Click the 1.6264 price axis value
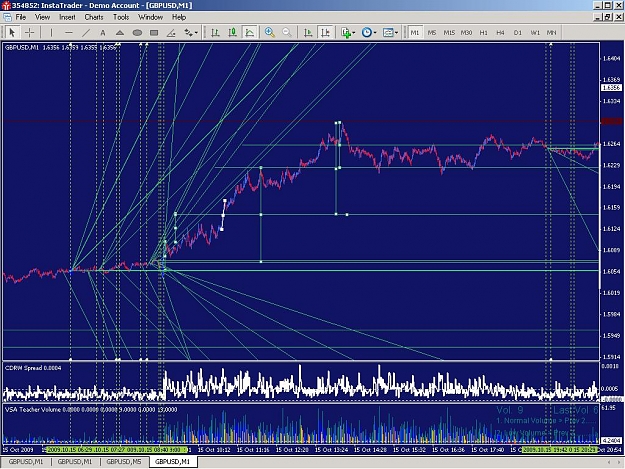This screenshot has width=625, height=469. 611,144
